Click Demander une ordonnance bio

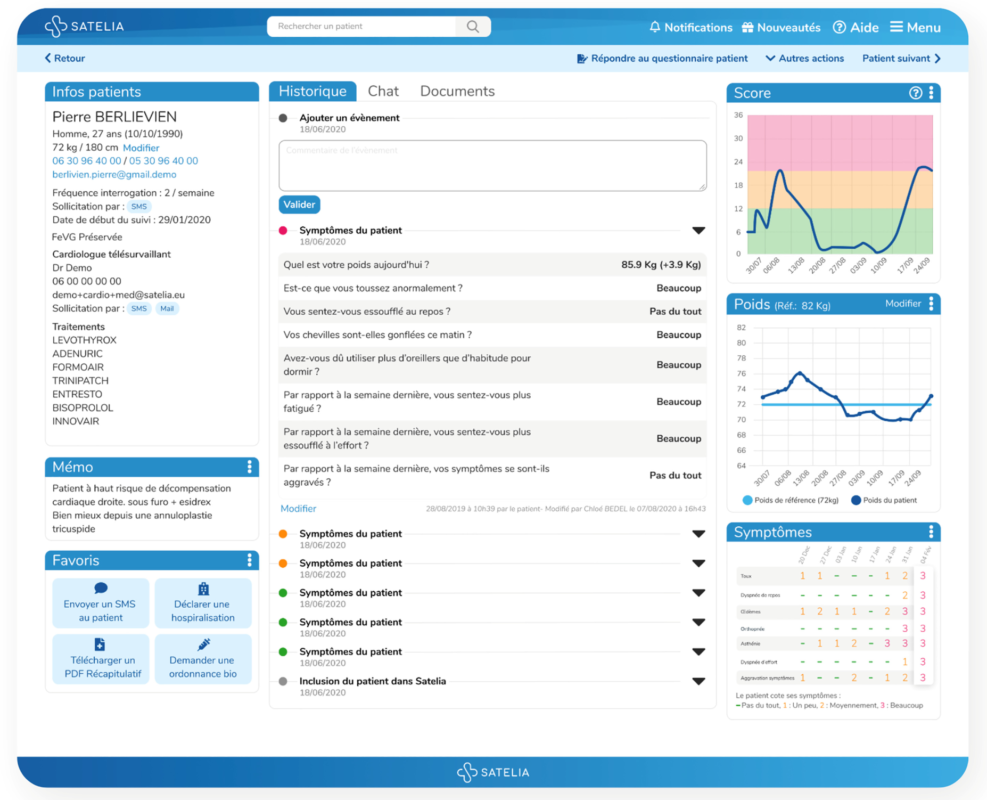[203, 659]
